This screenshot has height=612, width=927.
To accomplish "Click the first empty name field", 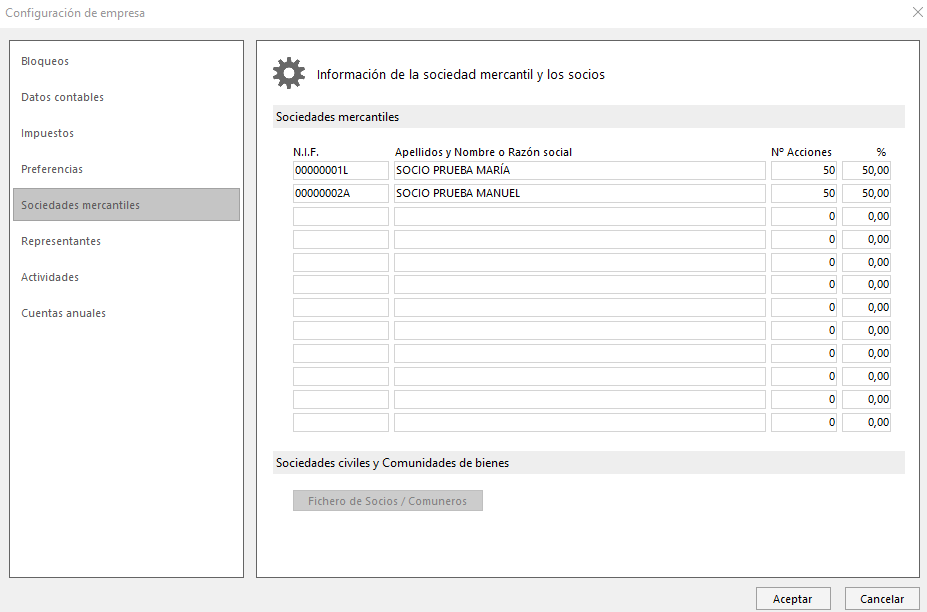I will point(579,216).
